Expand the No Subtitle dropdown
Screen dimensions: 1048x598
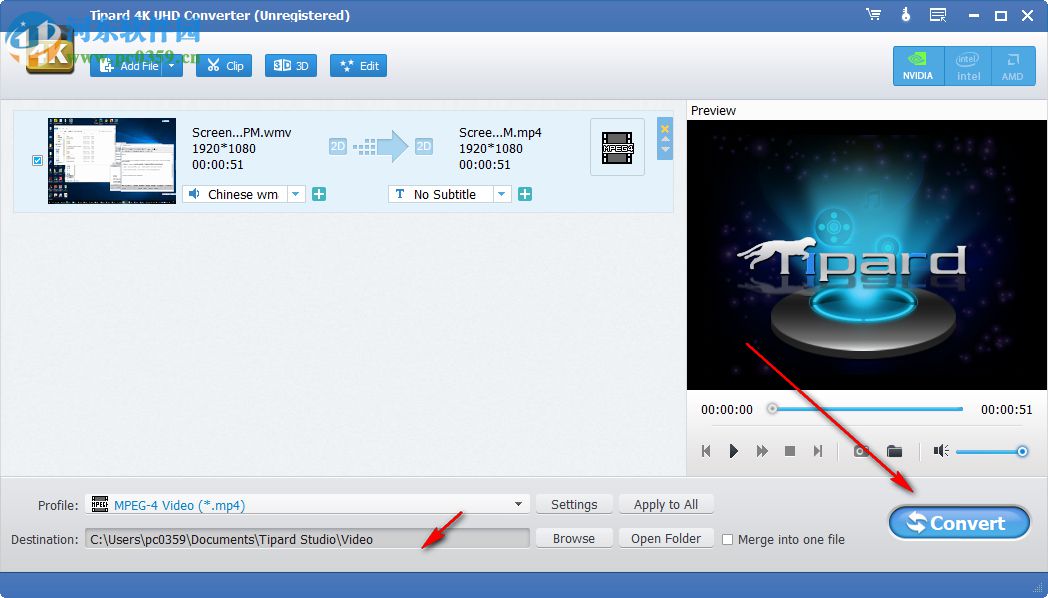(x=504, y=194)
